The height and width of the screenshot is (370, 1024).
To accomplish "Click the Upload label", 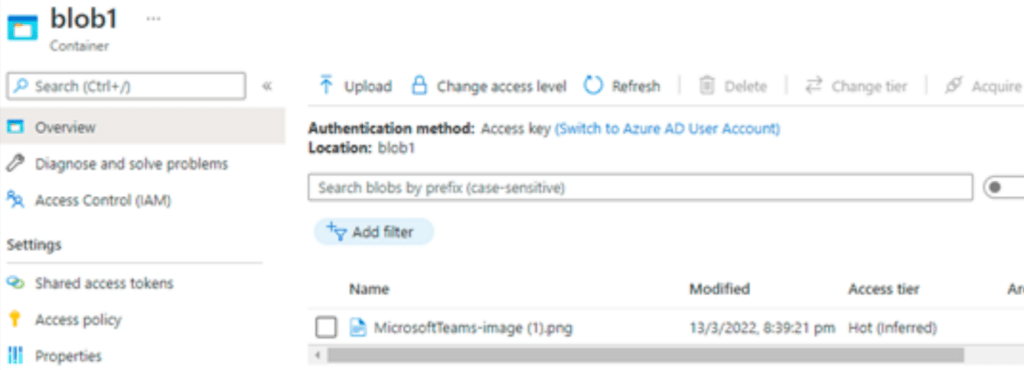I will point(368,86).
